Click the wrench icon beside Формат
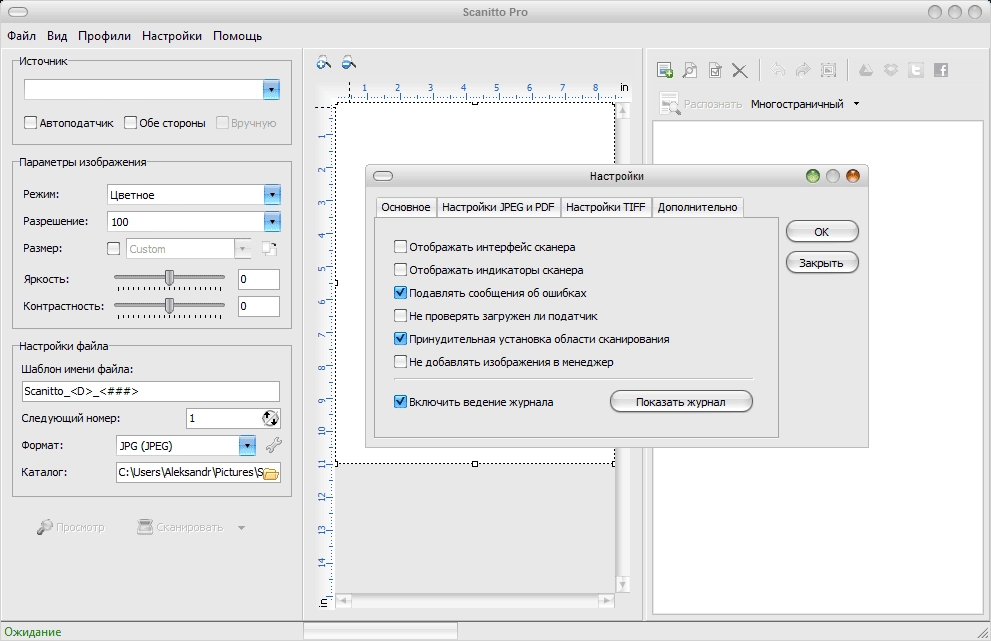 coord(274,445)
